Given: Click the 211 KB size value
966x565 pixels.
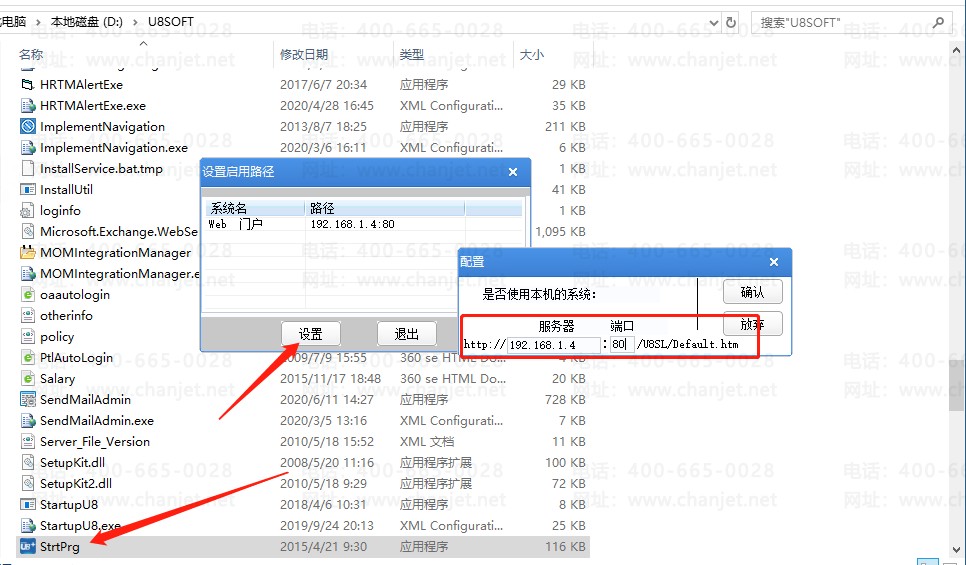Looking at the screenshot, I should [x=566, y=126].
